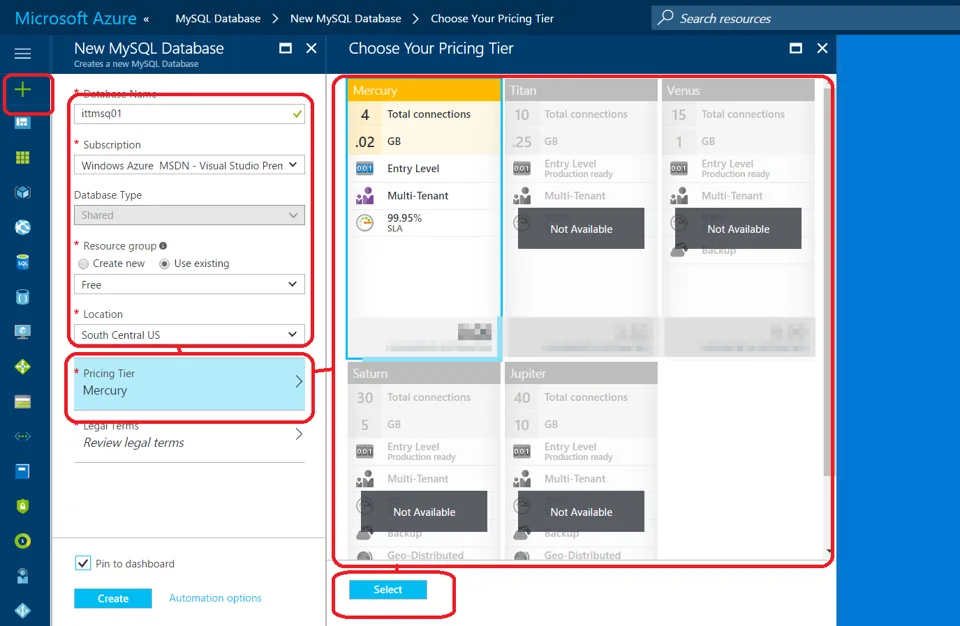Click the Database Name input field

tap(189, 114)
